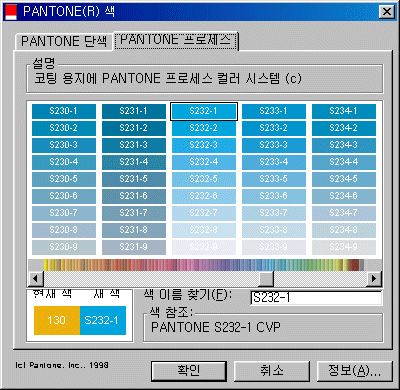Viewport: 400px width, 390px height.
Task: Choose swatch S231-6
Action: click(134, 196)
